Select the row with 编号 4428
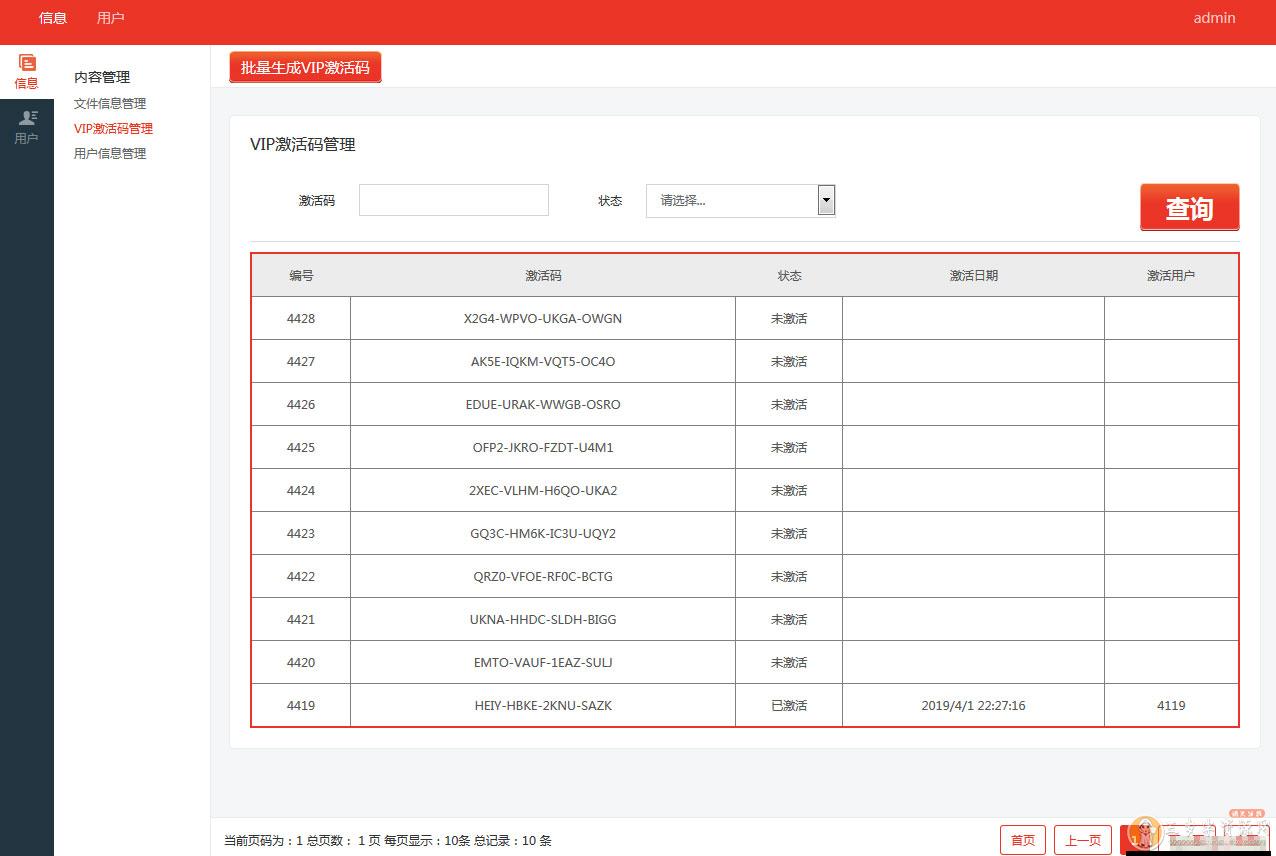Viewport: 1276px width, 856px height. tap(301, 318)
